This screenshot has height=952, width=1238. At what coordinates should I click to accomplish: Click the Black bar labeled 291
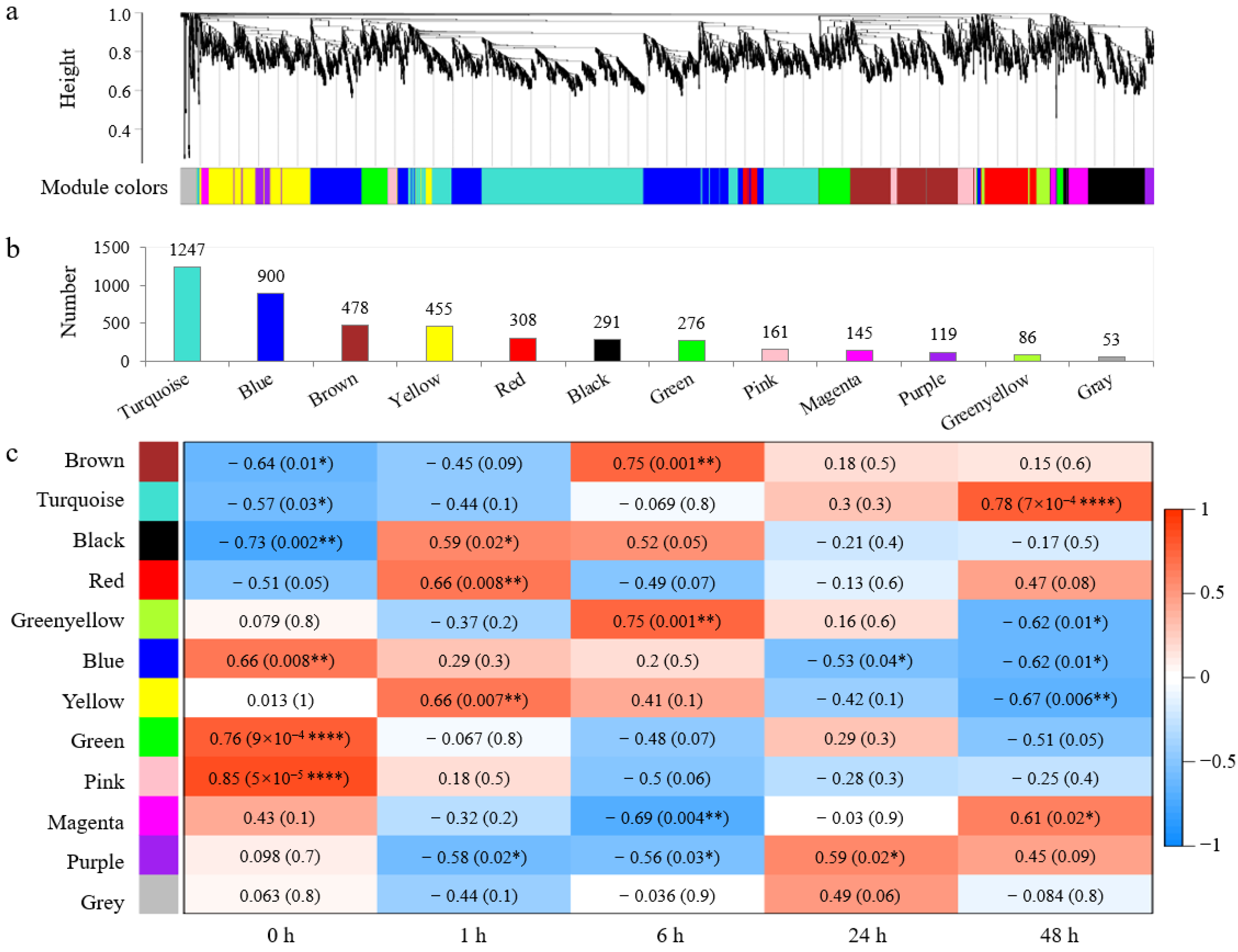[x=607, y=350]
